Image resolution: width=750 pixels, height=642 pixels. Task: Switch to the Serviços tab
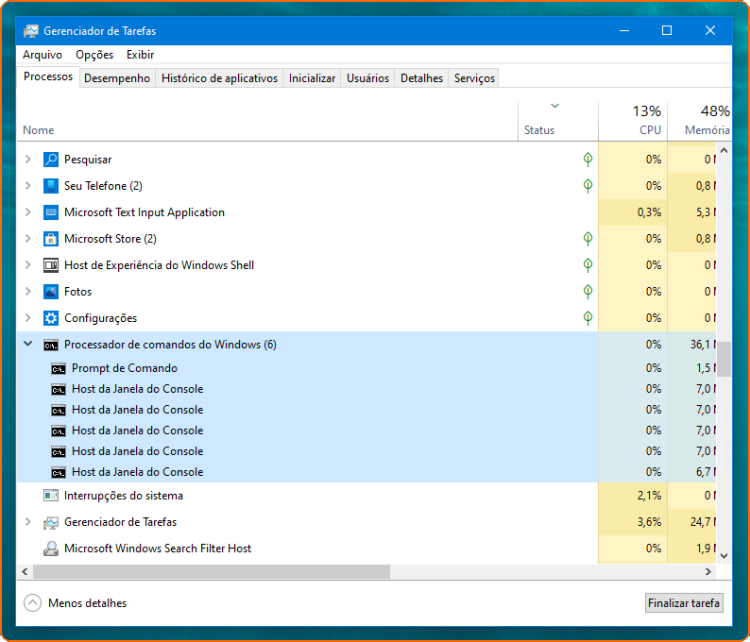pyautogui.click(x=474, y=78)
